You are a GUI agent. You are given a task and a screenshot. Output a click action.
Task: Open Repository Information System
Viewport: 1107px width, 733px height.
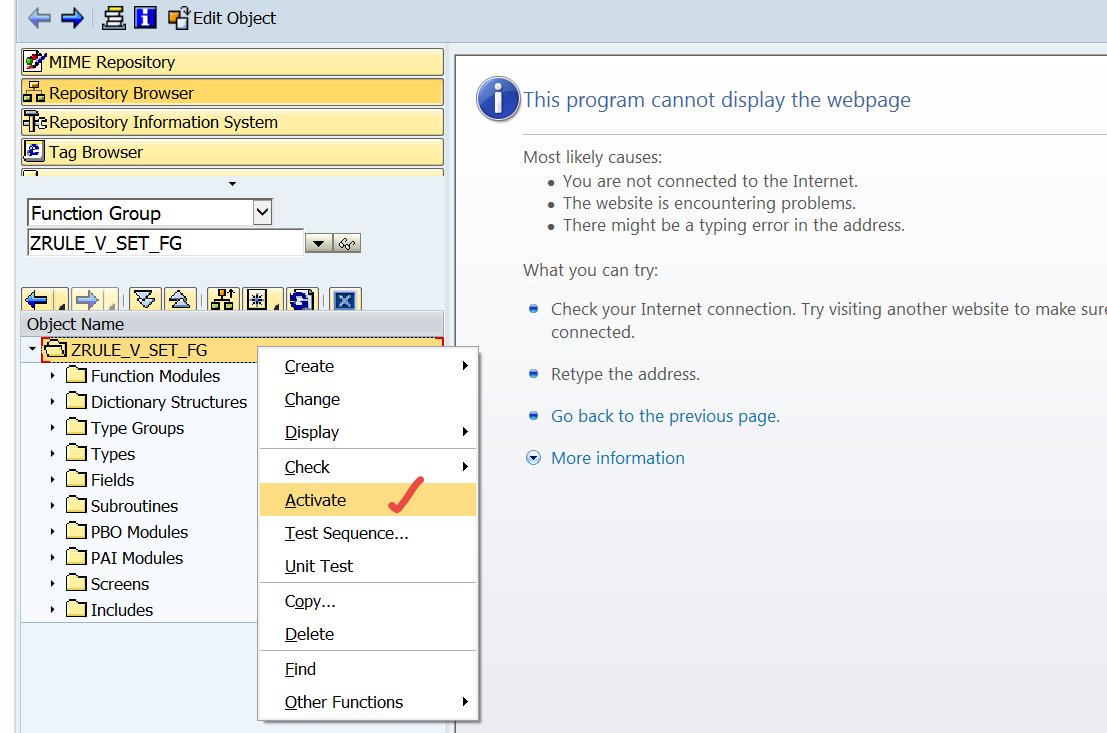232,122
